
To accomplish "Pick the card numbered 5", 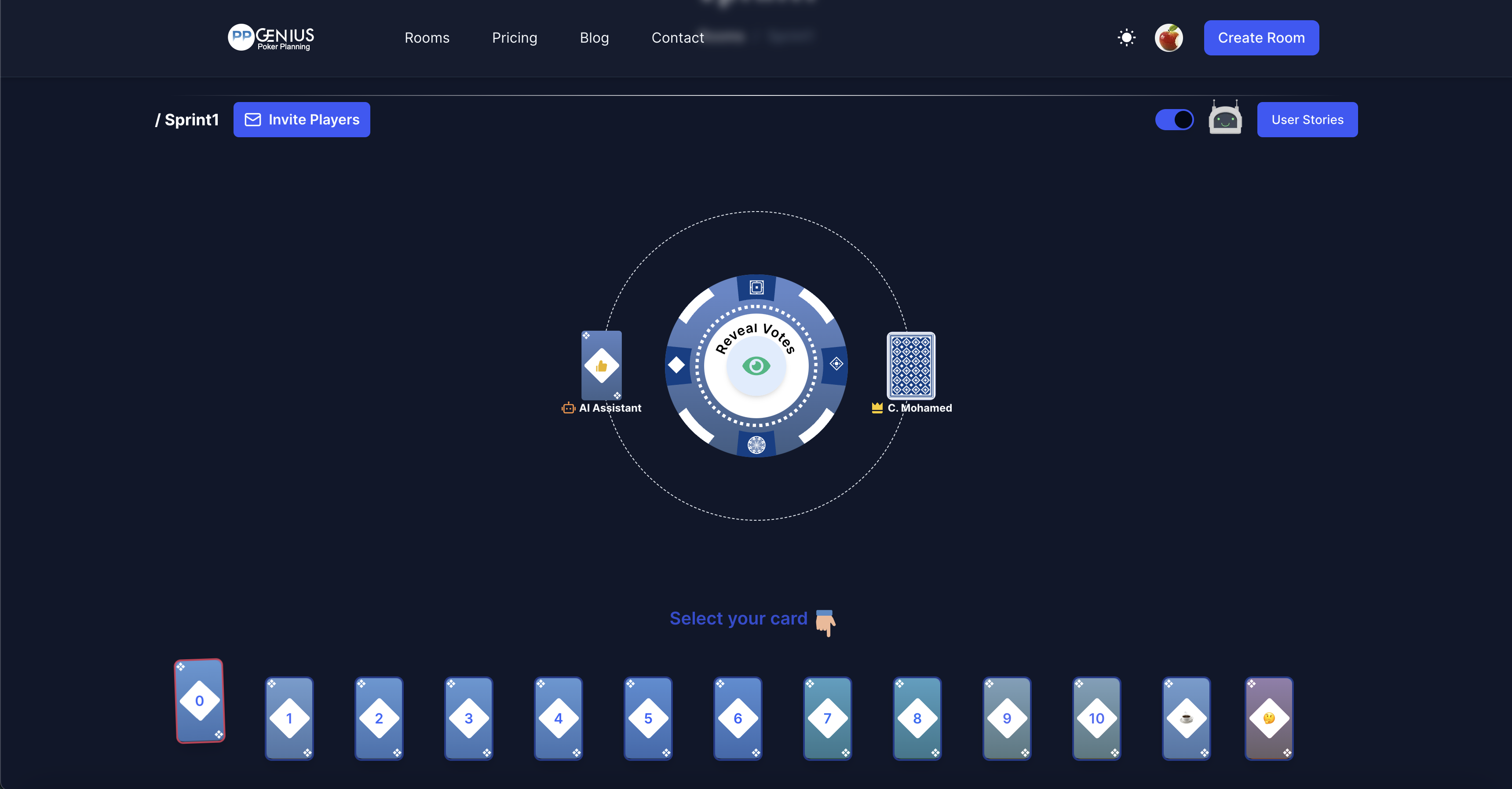I will pyautogui.click(x=648, y=718).
